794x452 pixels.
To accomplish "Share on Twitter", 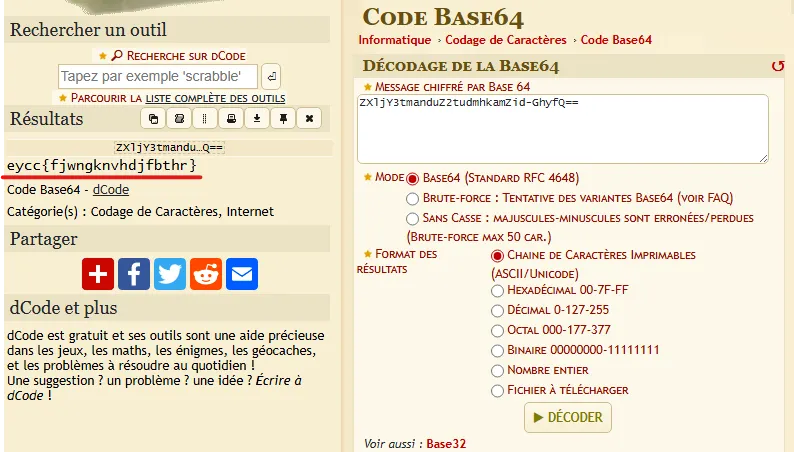I will [x=170, y=274].
